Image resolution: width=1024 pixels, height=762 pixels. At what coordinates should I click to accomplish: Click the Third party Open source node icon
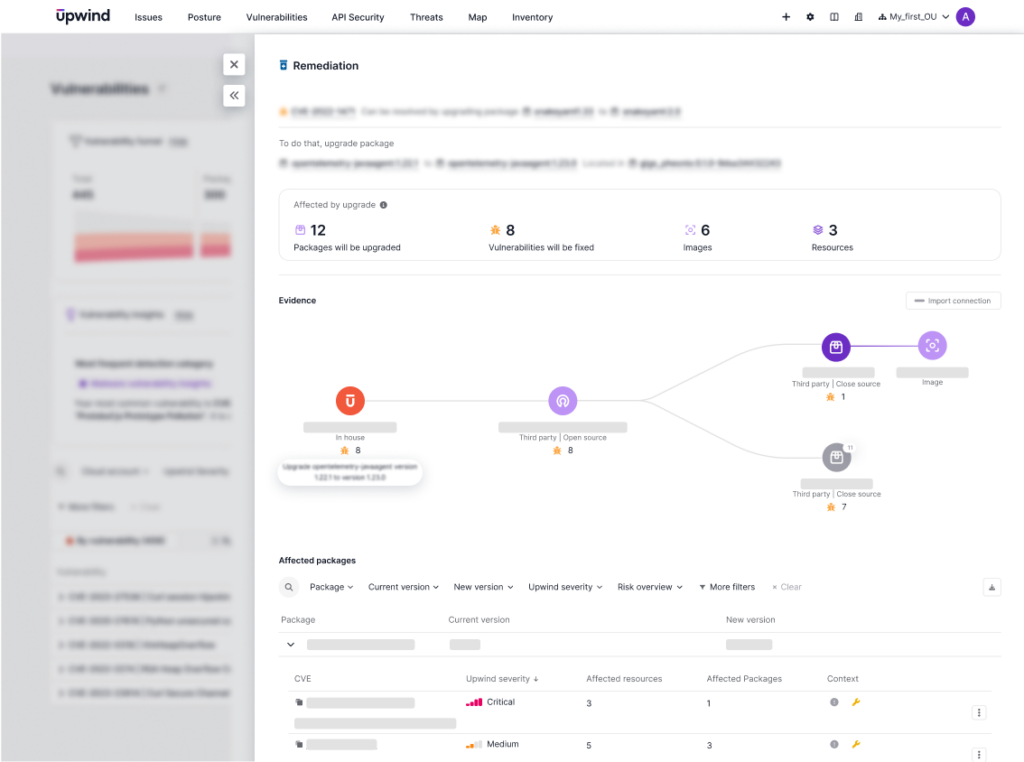point(562,400)
